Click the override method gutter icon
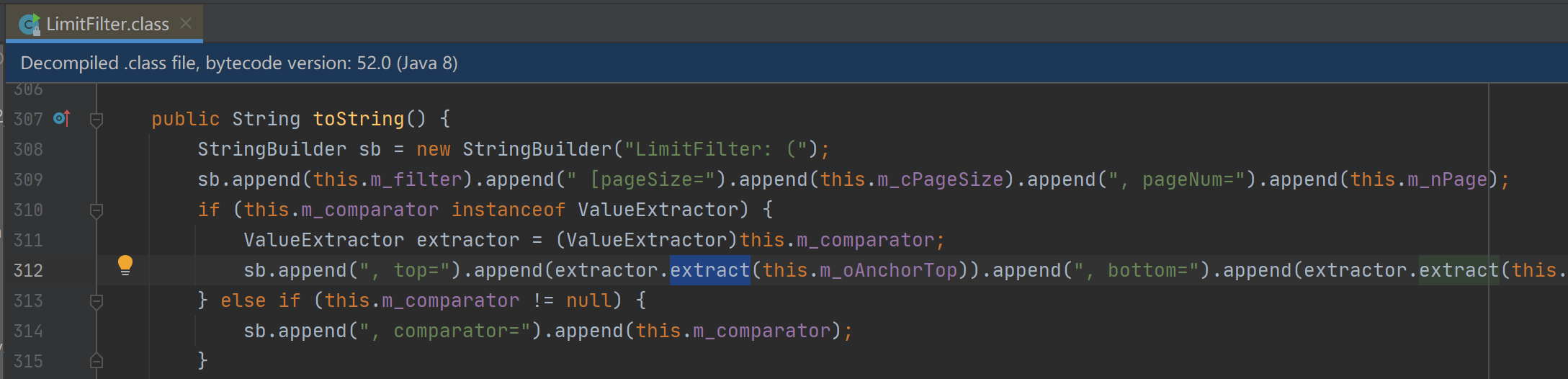Screen dimensions: 1568x379 click(x=62, y=118)
